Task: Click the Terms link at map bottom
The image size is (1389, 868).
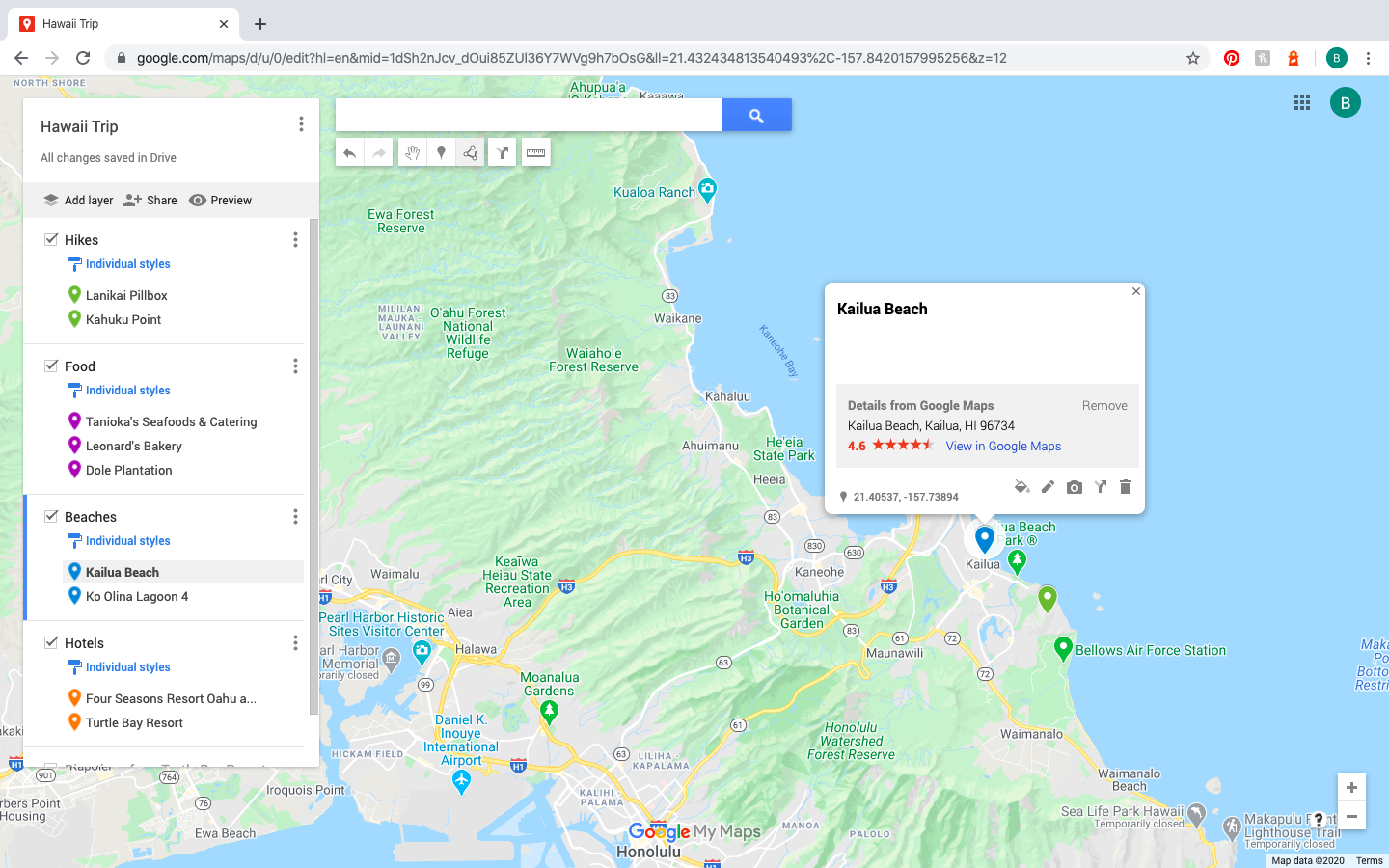Action: 1369,860
